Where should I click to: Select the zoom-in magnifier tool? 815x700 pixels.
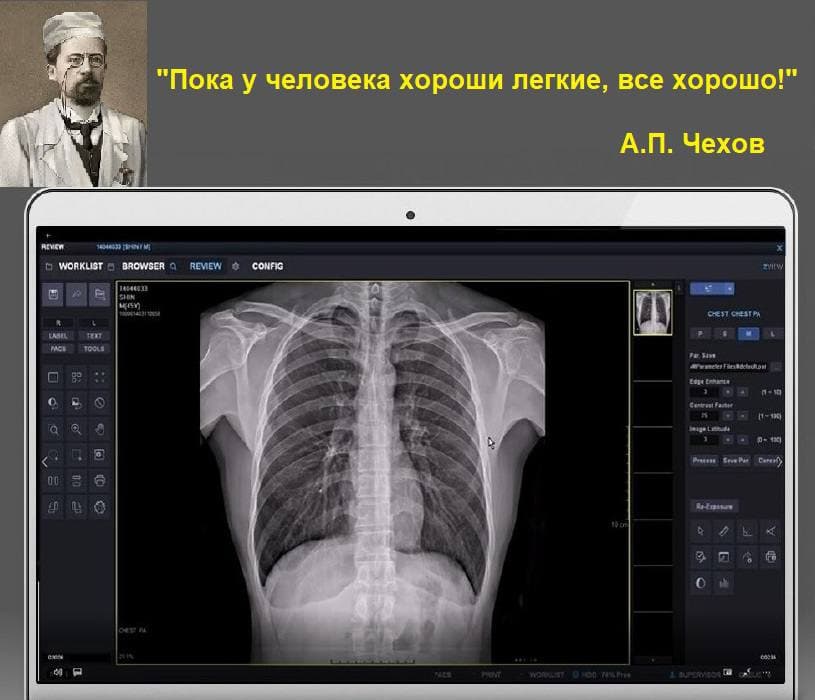tap(76, 429)
